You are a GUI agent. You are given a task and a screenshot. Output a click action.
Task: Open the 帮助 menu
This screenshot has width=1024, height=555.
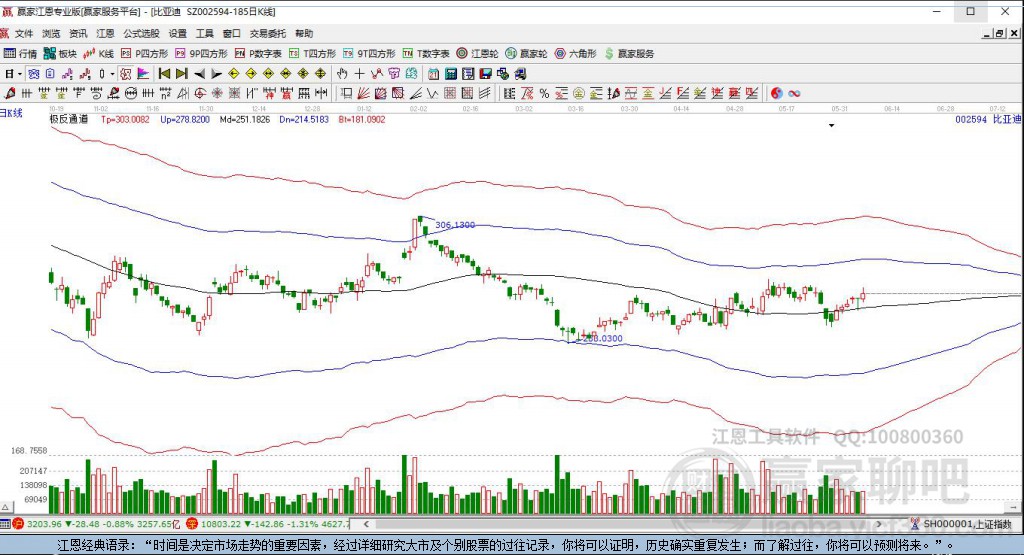(x=304, y=33)
